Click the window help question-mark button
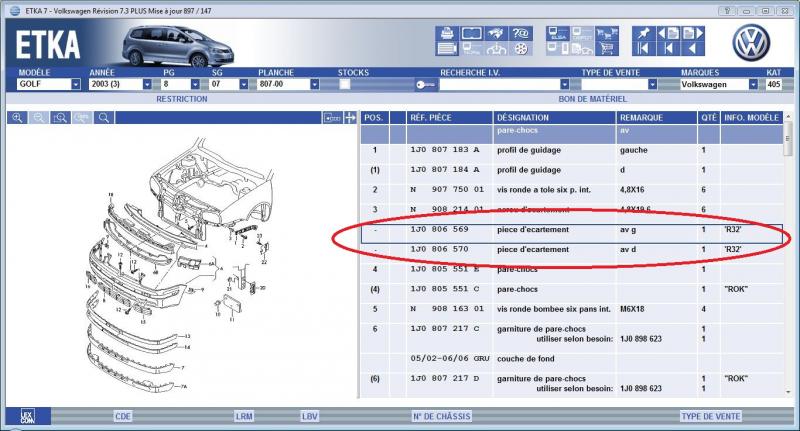This screenshot has width=800, height=431. pos(727,11)
